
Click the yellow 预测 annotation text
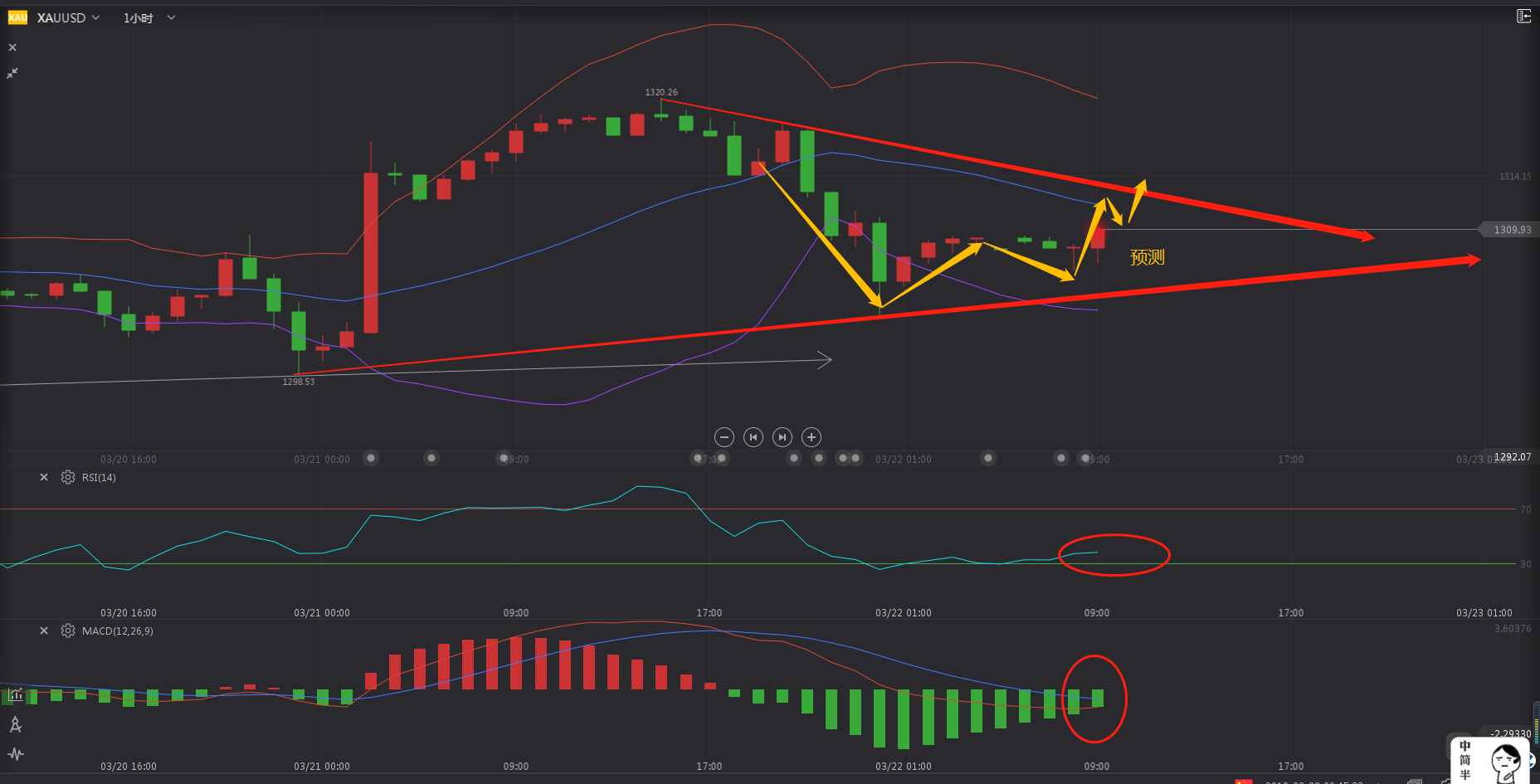(x=1148, y=257)
